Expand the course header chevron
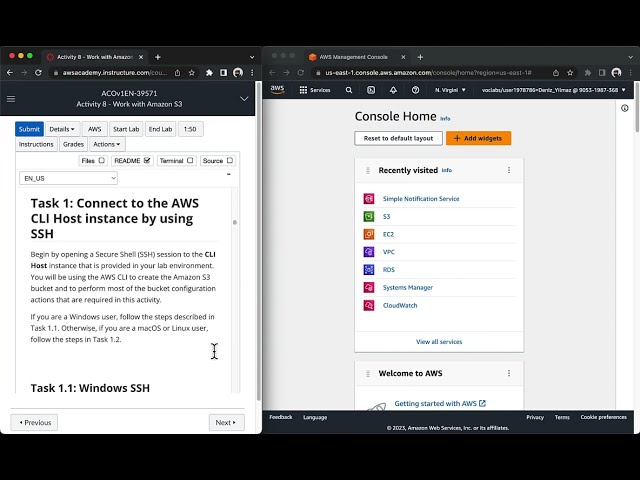This screenshot has width=640, height=480. click(244, 99)
